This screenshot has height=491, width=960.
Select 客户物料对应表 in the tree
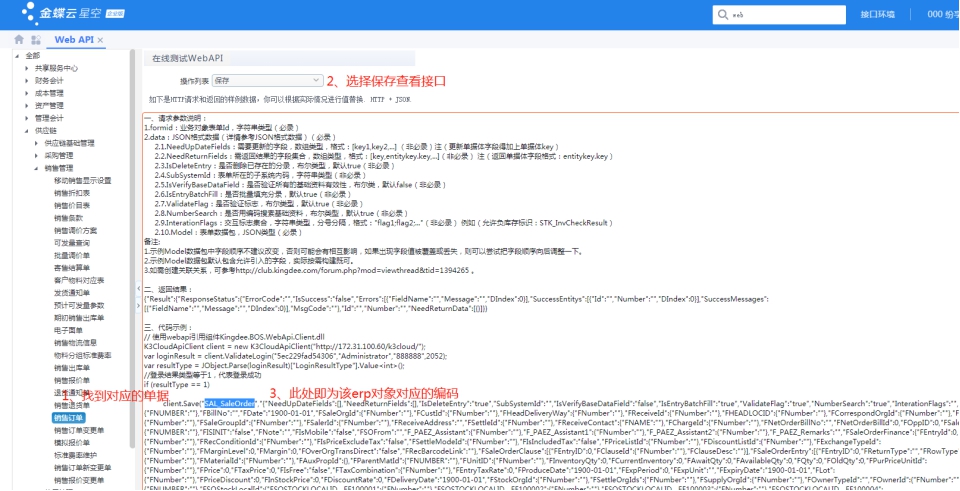79,280
